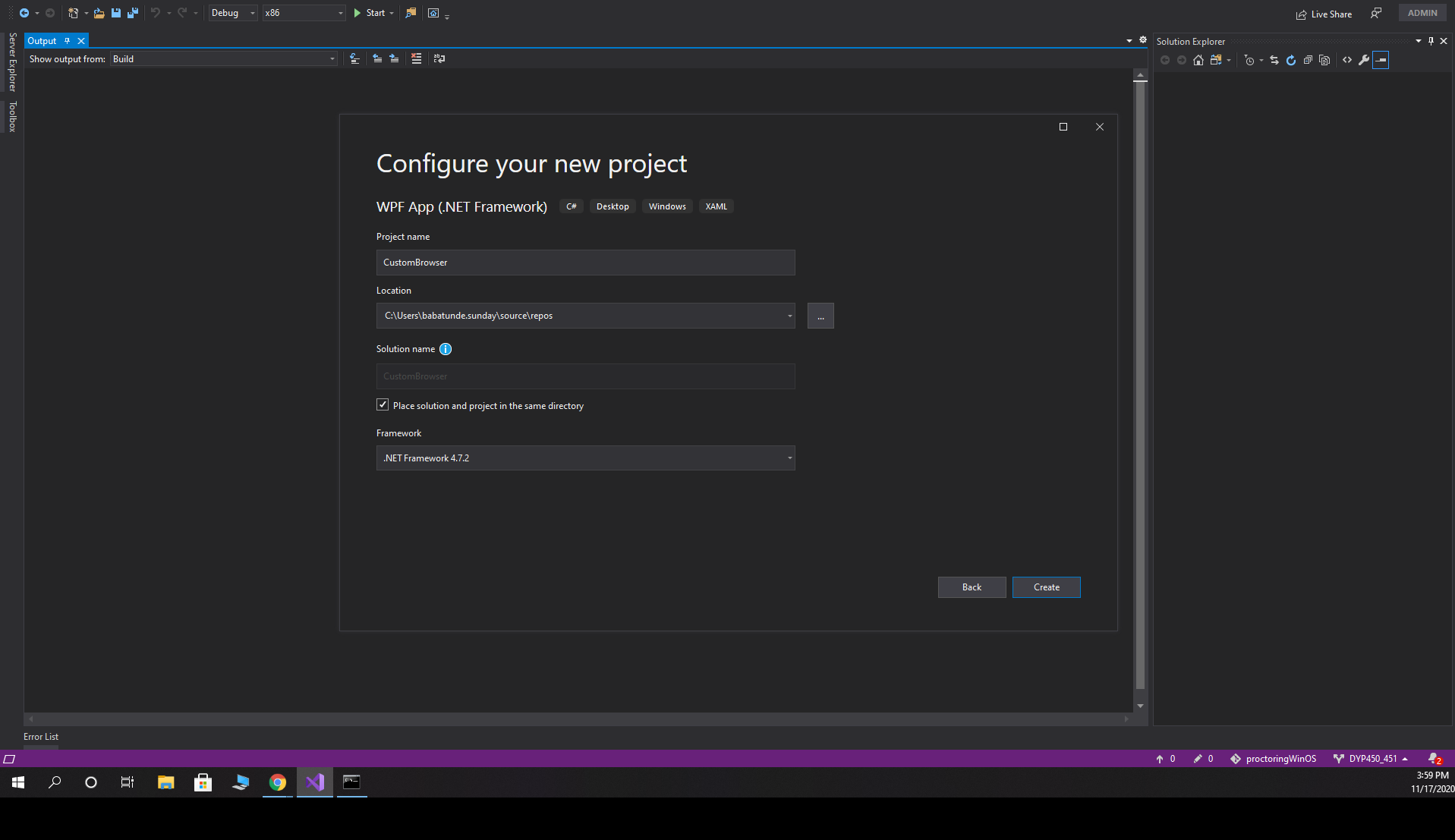Click the Create button
The width and height of the screenshot is (1455, 840).
[1046, 587]
